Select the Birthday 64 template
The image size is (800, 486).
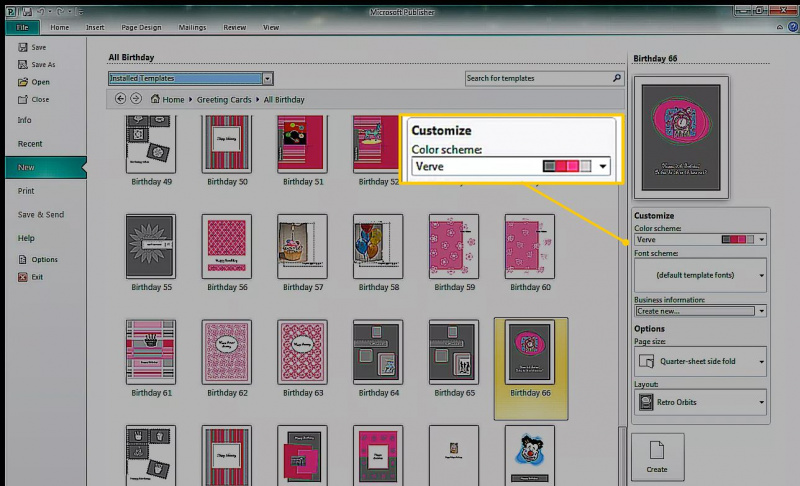(378, 352)
